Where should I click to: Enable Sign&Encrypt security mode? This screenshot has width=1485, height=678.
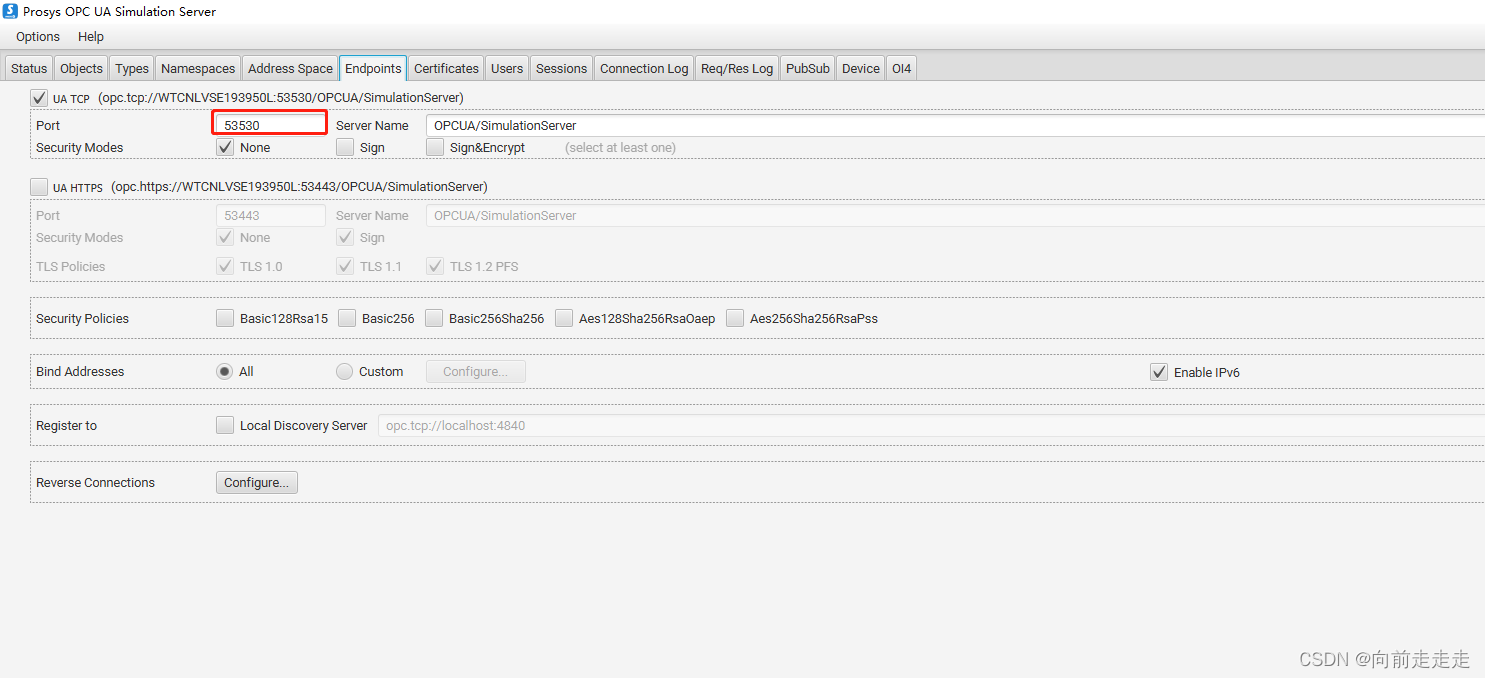[x=435, y=147]
